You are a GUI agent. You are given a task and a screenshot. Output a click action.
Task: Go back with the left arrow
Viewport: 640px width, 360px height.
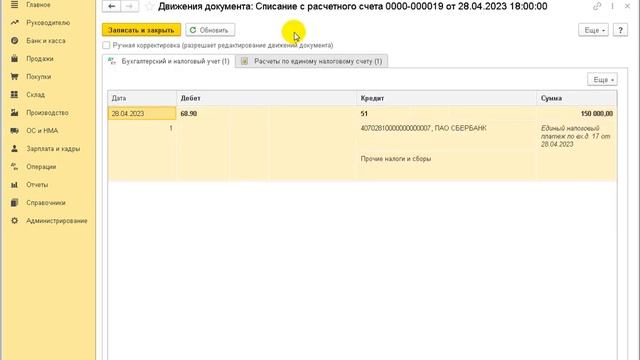click(111, 6)
